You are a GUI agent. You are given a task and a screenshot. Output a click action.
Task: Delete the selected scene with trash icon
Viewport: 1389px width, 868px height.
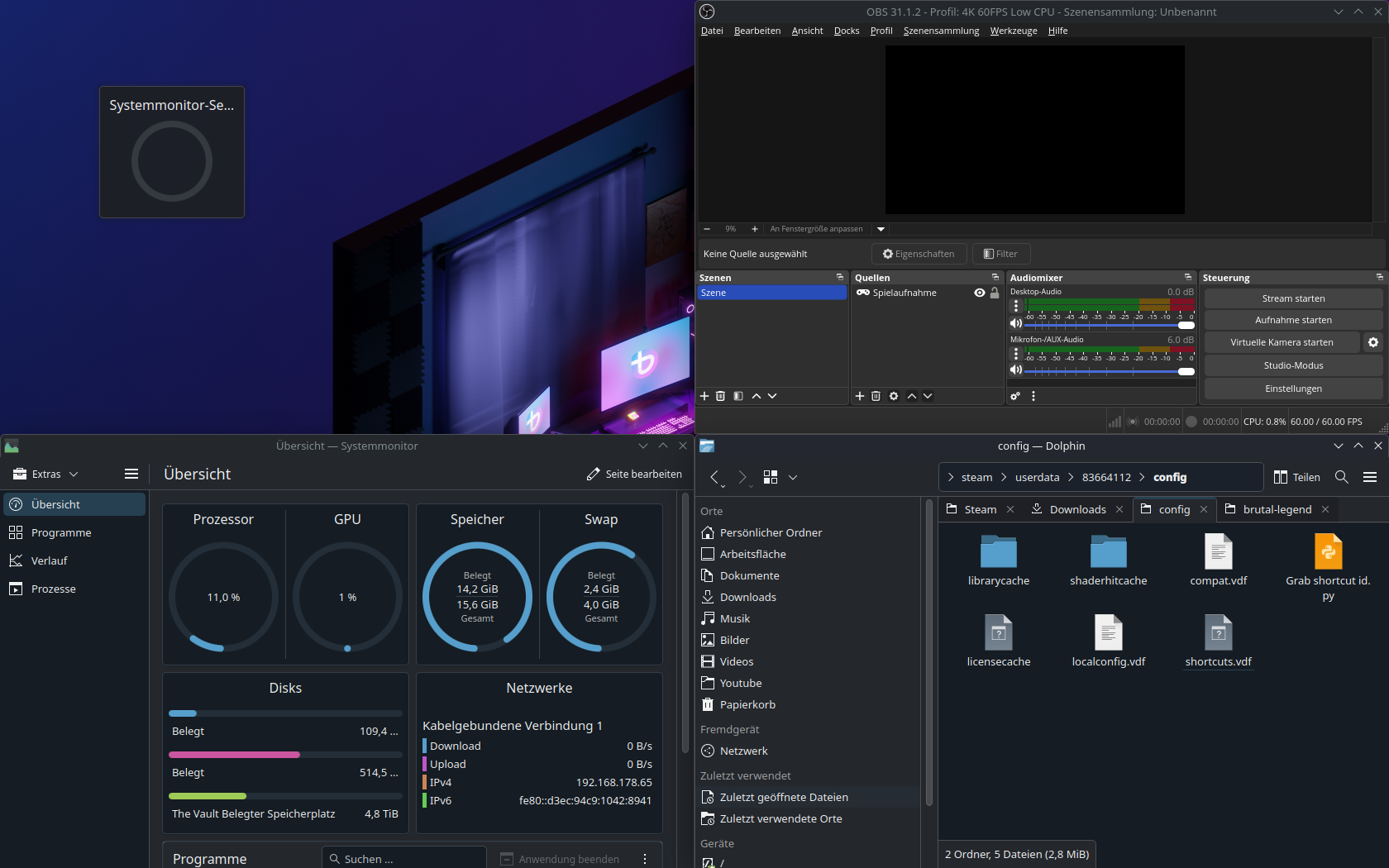720,396
